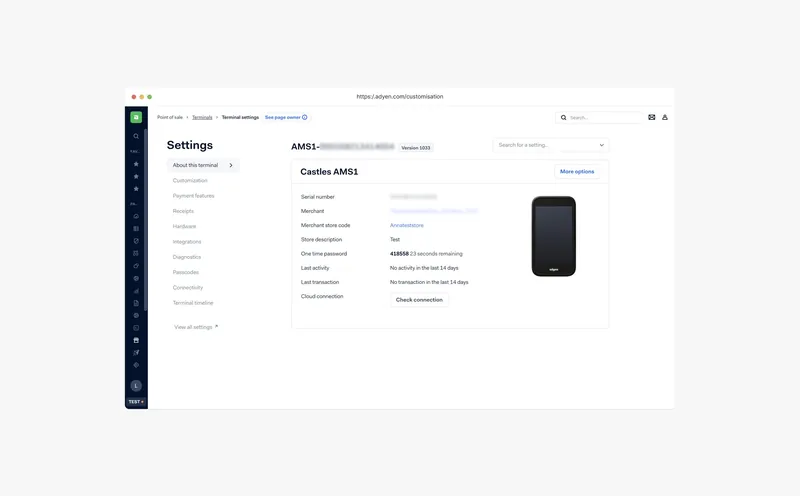
Task: Click the Castles AMS1 heading
Action: click(329, 172)
